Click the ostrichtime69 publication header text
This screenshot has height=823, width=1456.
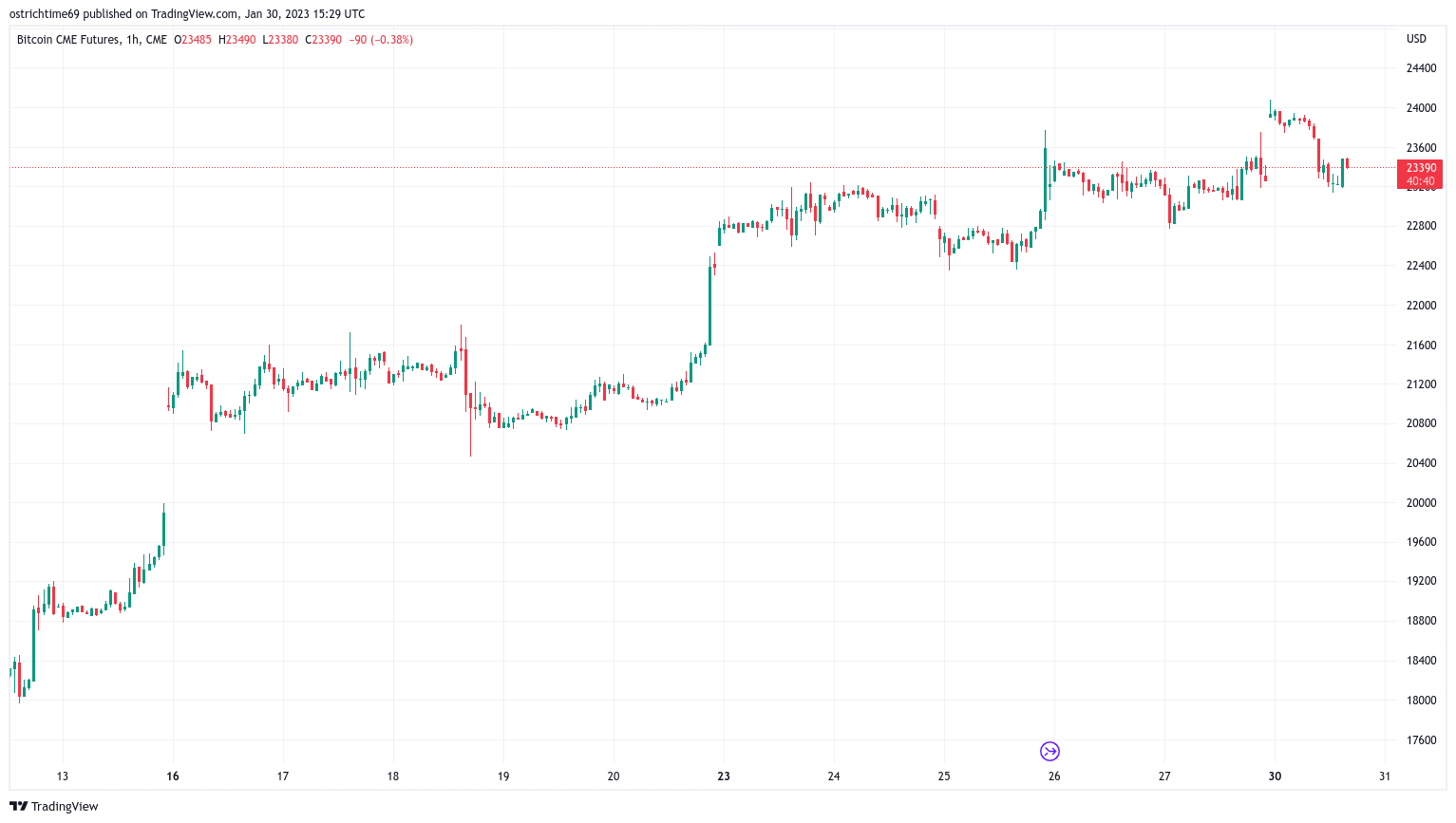[186, 14]
